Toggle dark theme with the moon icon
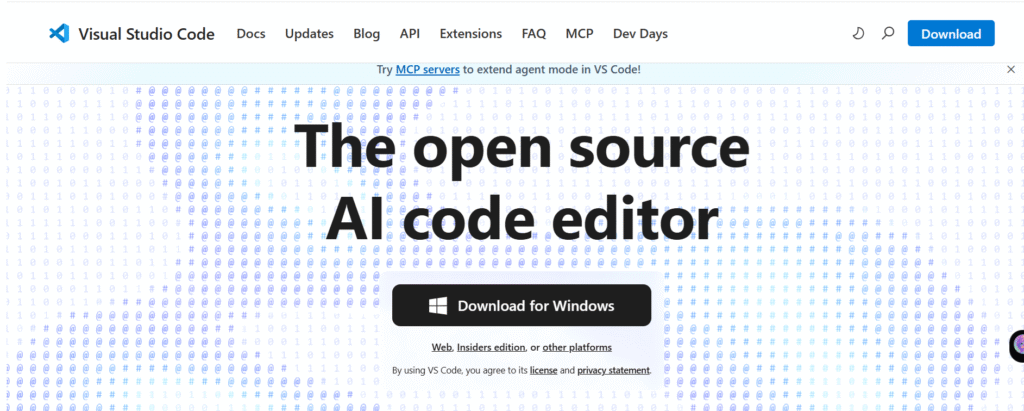The height and width of the screenshot is (411, 1024). pos(858,33)
